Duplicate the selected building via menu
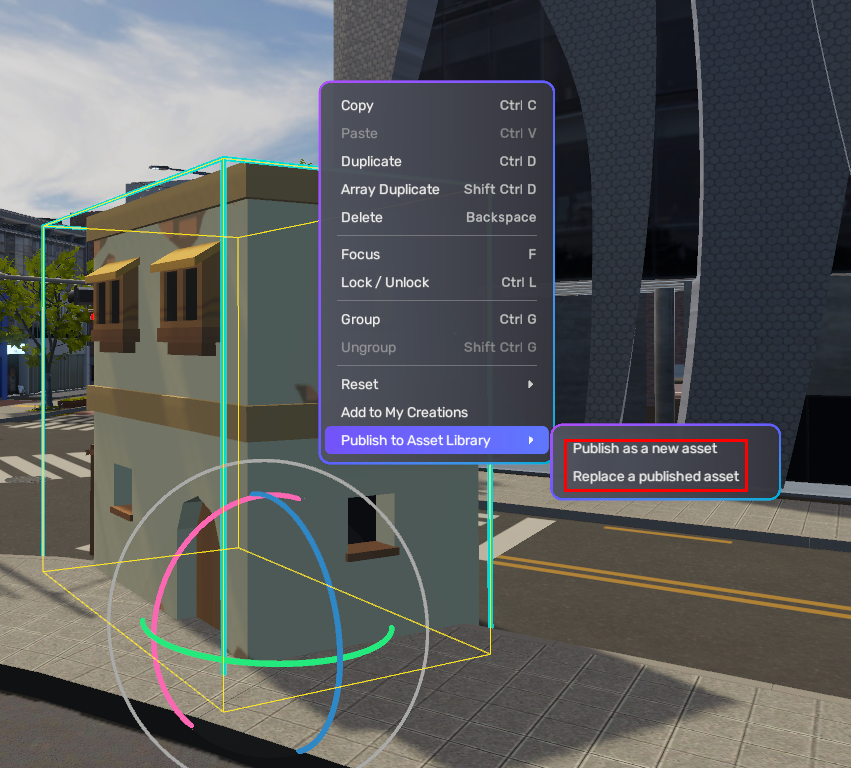851x768 pixels. [x=371, y=162]
